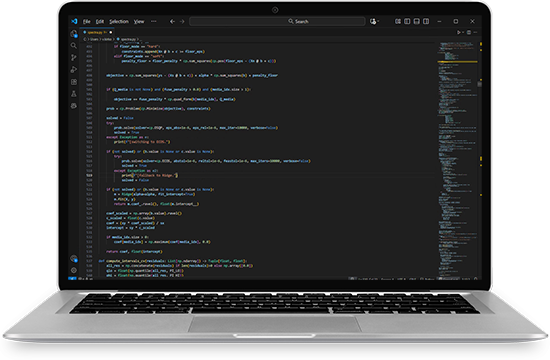This screenshot has width=550, height=360.
Task: Open the Selection menu
Action: tap(119, 21)
